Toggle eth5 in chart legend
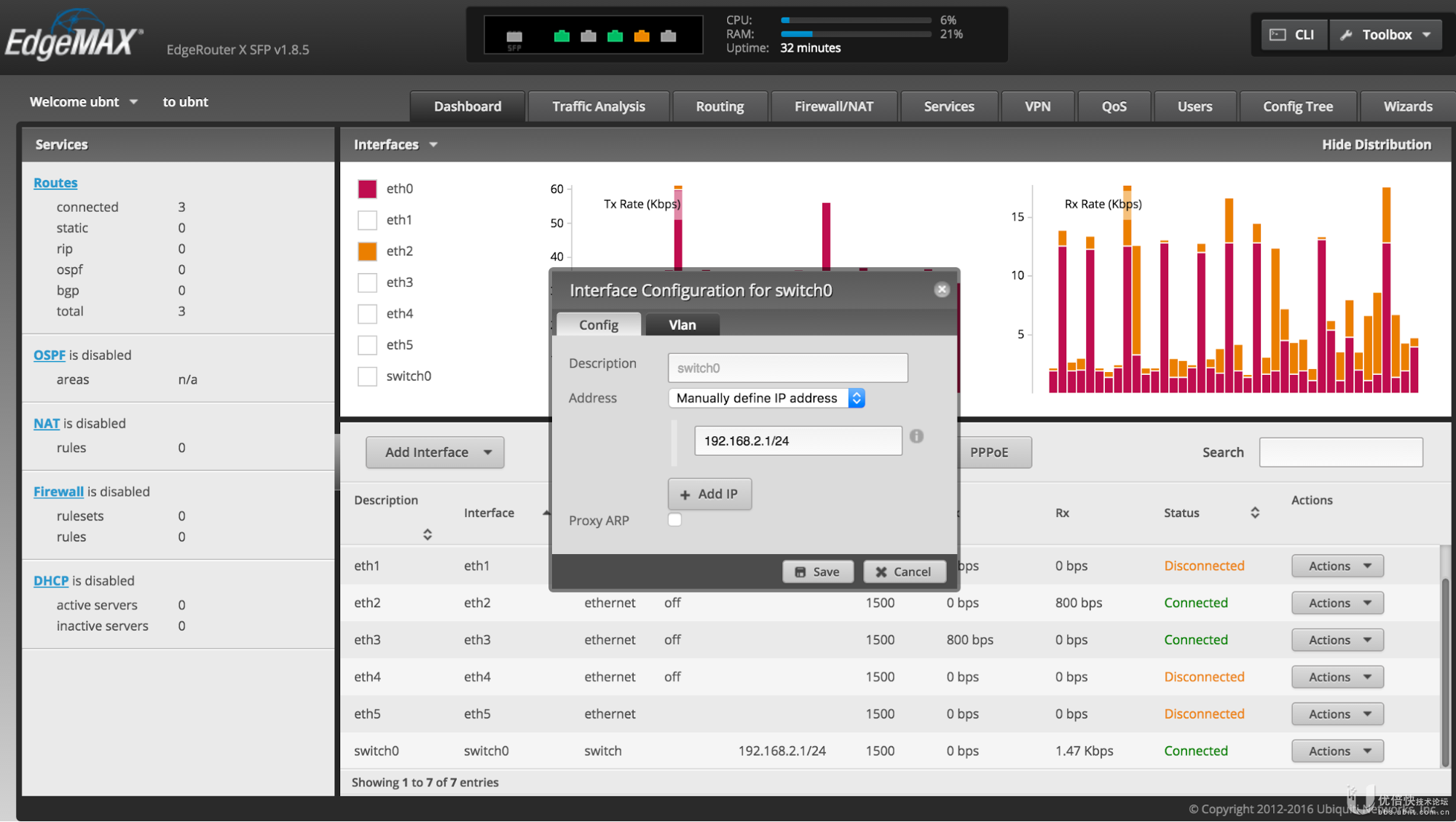Screen dimensions: 1456x822 tap(367, 345)
